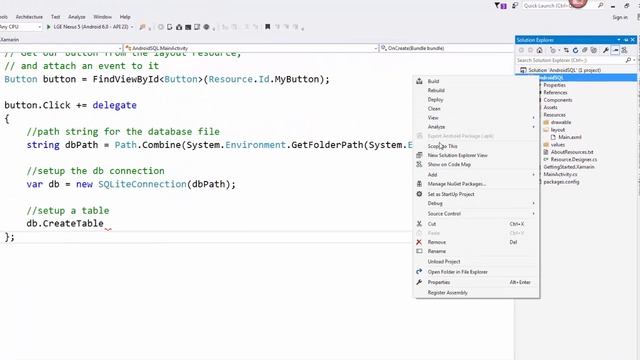The height and width of the screenshot is (360, 640).
Task: Click the scissors Cut icon
Action: [419, 224]
